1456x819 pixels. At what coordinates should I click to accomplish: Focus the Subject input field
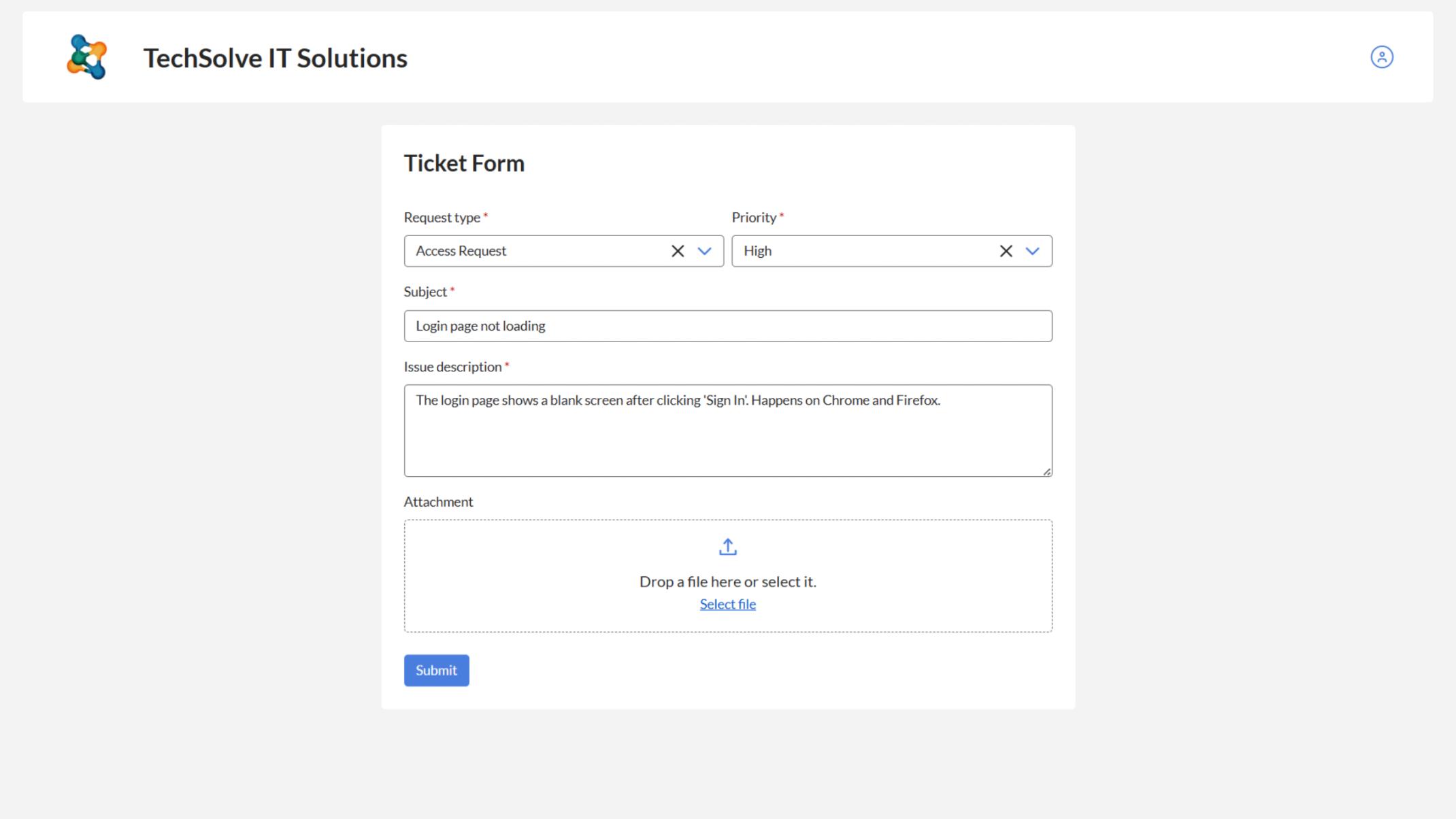click(x=727, y=326)
